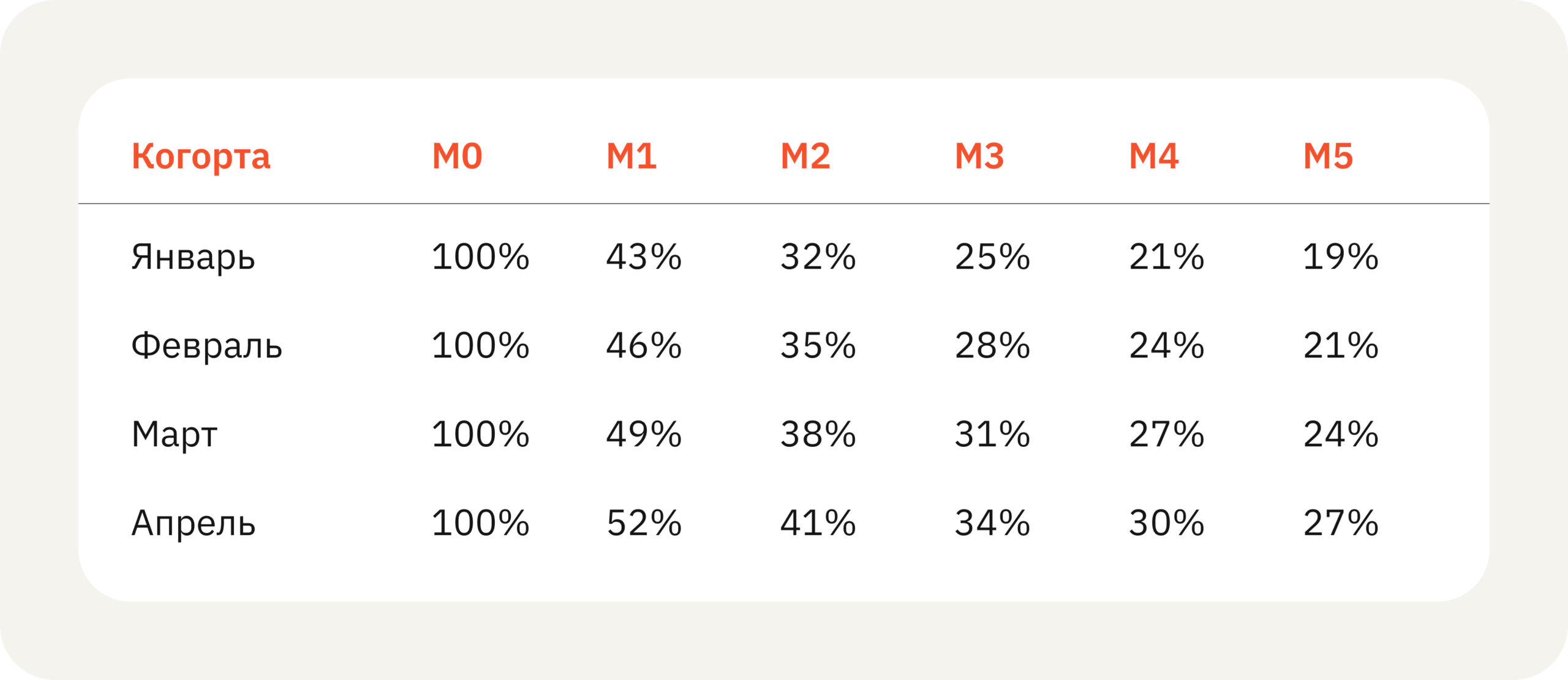
Task: Click the 38% value in Март row
Action: coord(818,434)
